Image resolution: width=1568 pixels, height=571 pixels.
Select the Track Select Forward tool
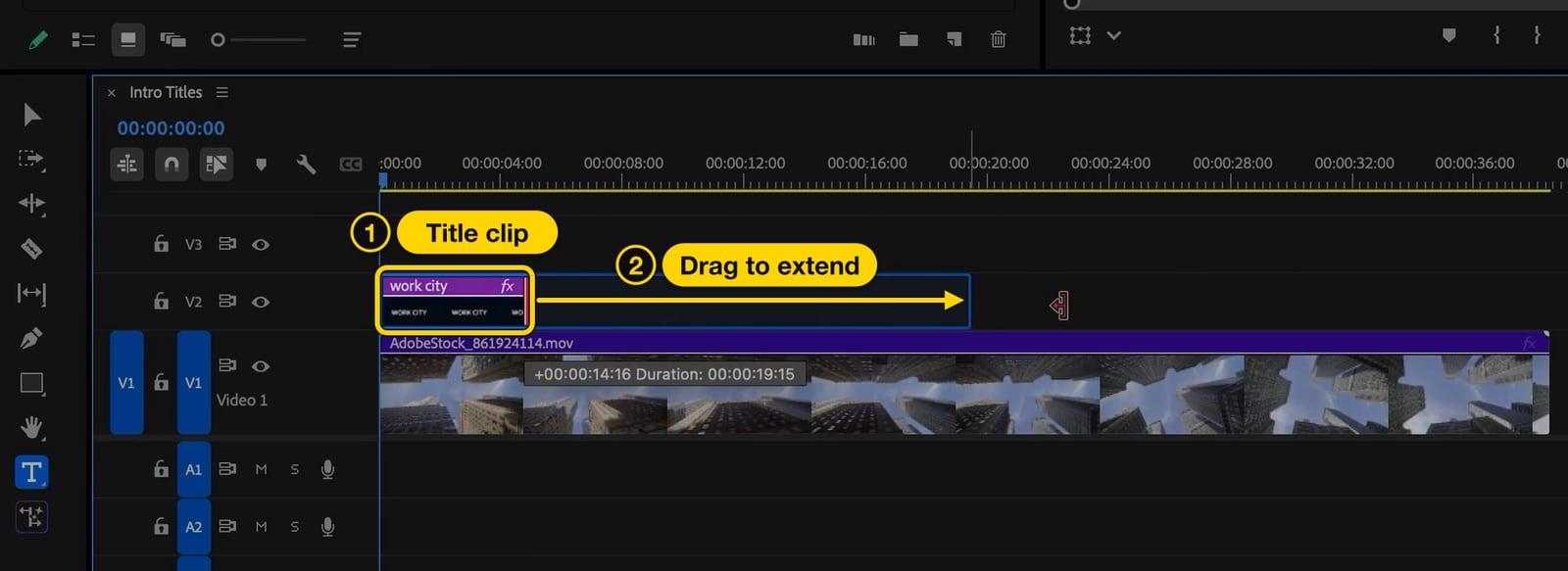coord(31,159)
